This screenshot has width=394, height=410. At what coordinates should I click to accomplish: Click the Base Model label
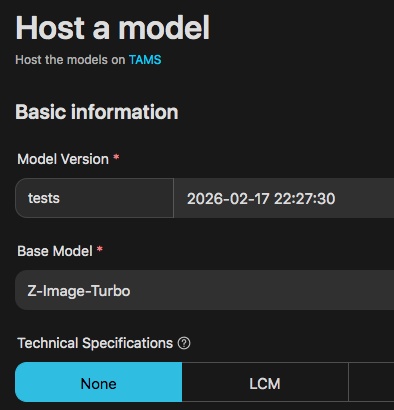(55, 251)
